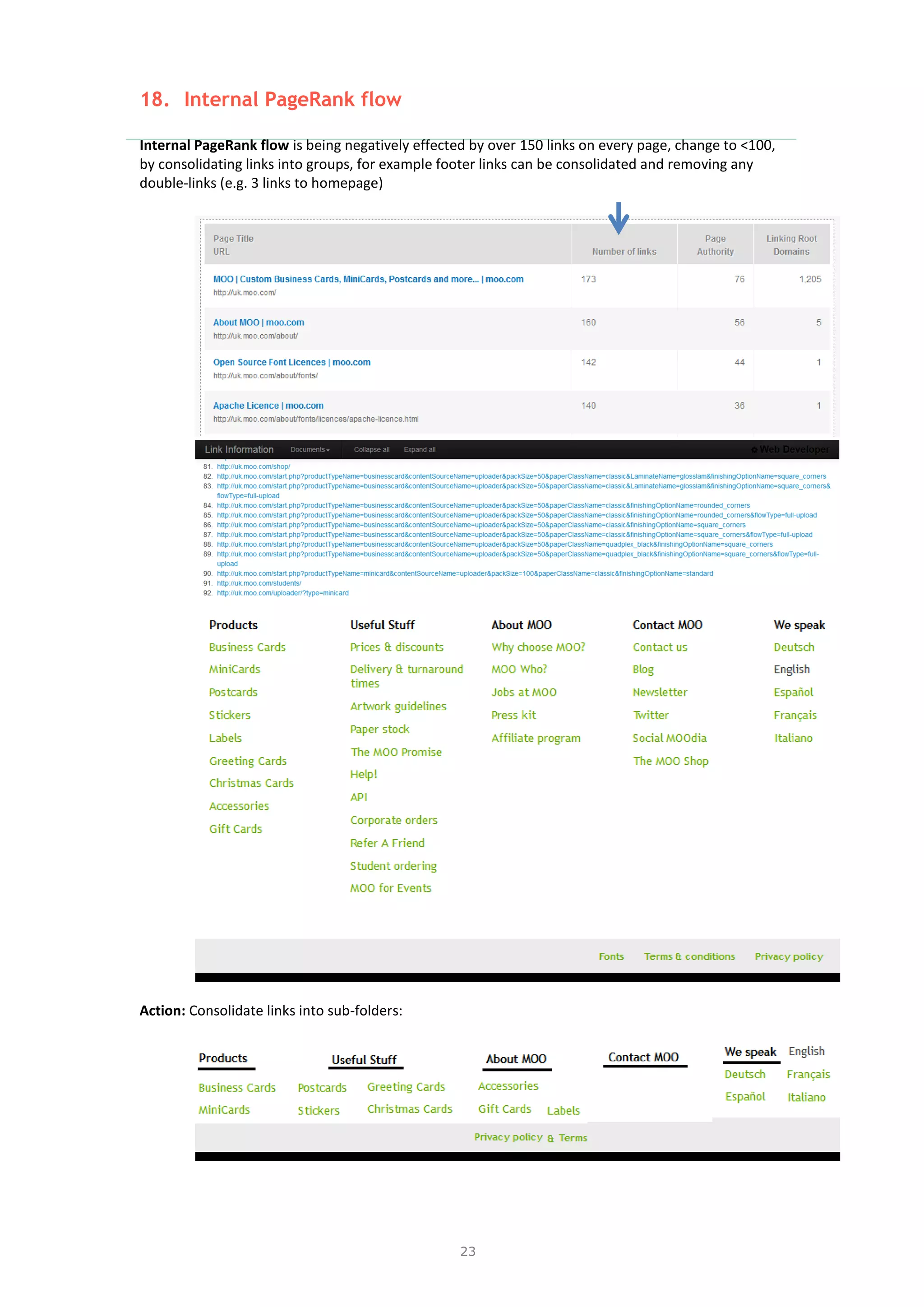The image size is (924, 1307).
Task: Select the 173 links count cell
Action: [x=588, y=279]
